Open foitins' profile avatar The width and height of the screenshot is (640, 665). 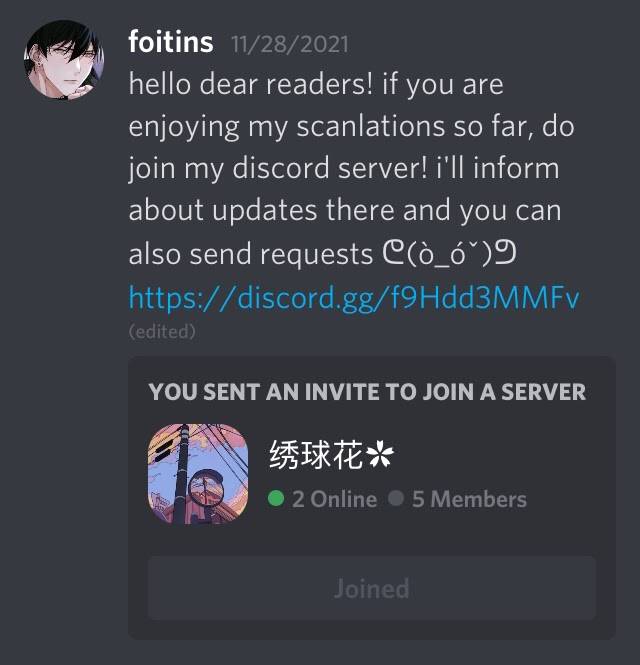(64, 59)
